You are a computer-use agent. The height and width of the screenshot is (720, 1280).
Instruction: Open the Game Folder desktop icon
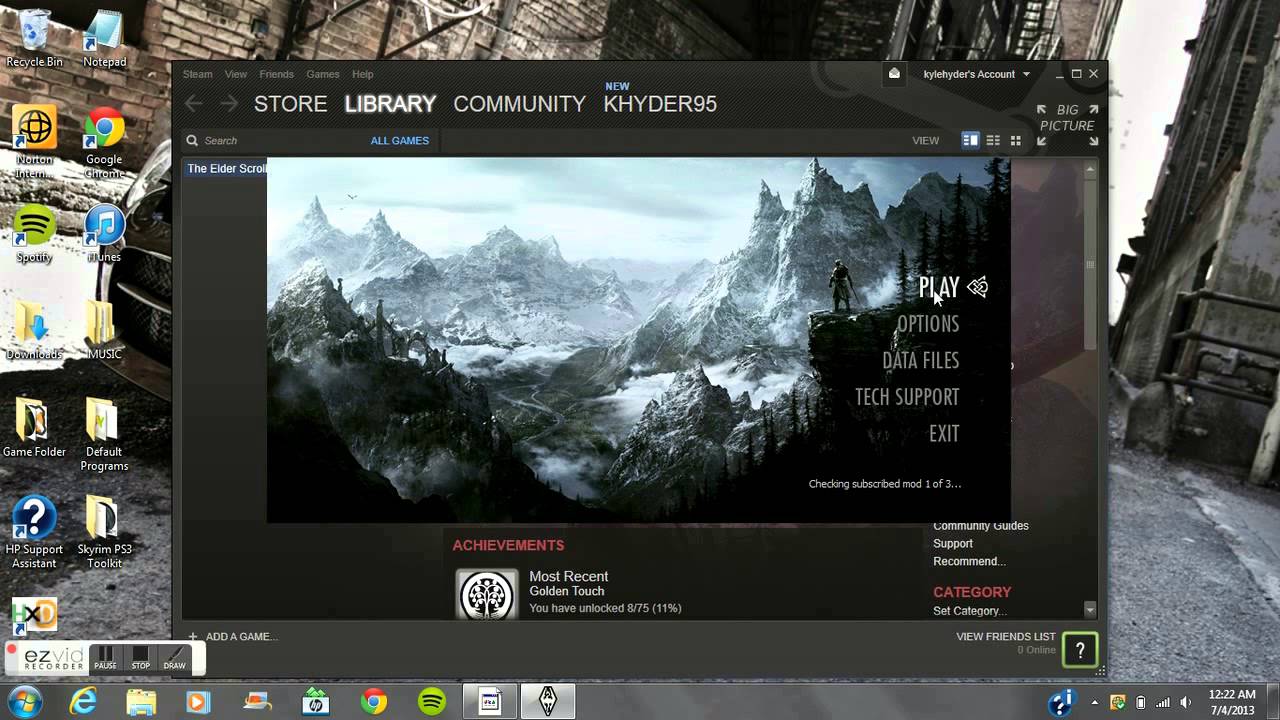(35, 428)
